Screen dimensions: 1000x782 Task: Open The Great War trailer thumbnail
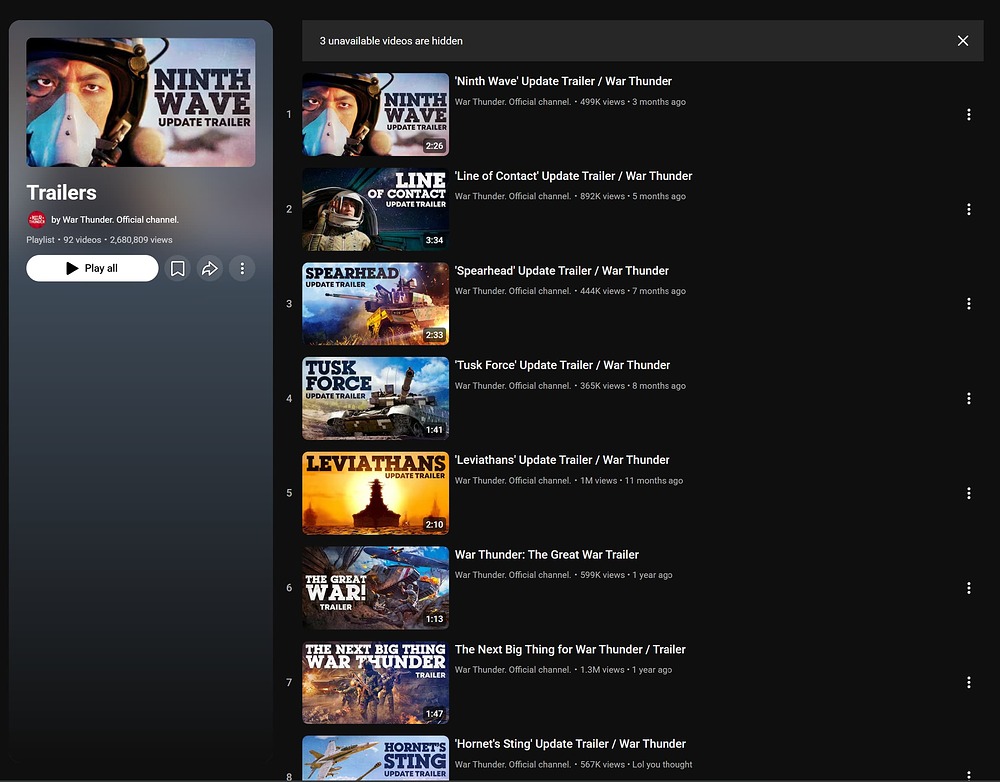375,588
